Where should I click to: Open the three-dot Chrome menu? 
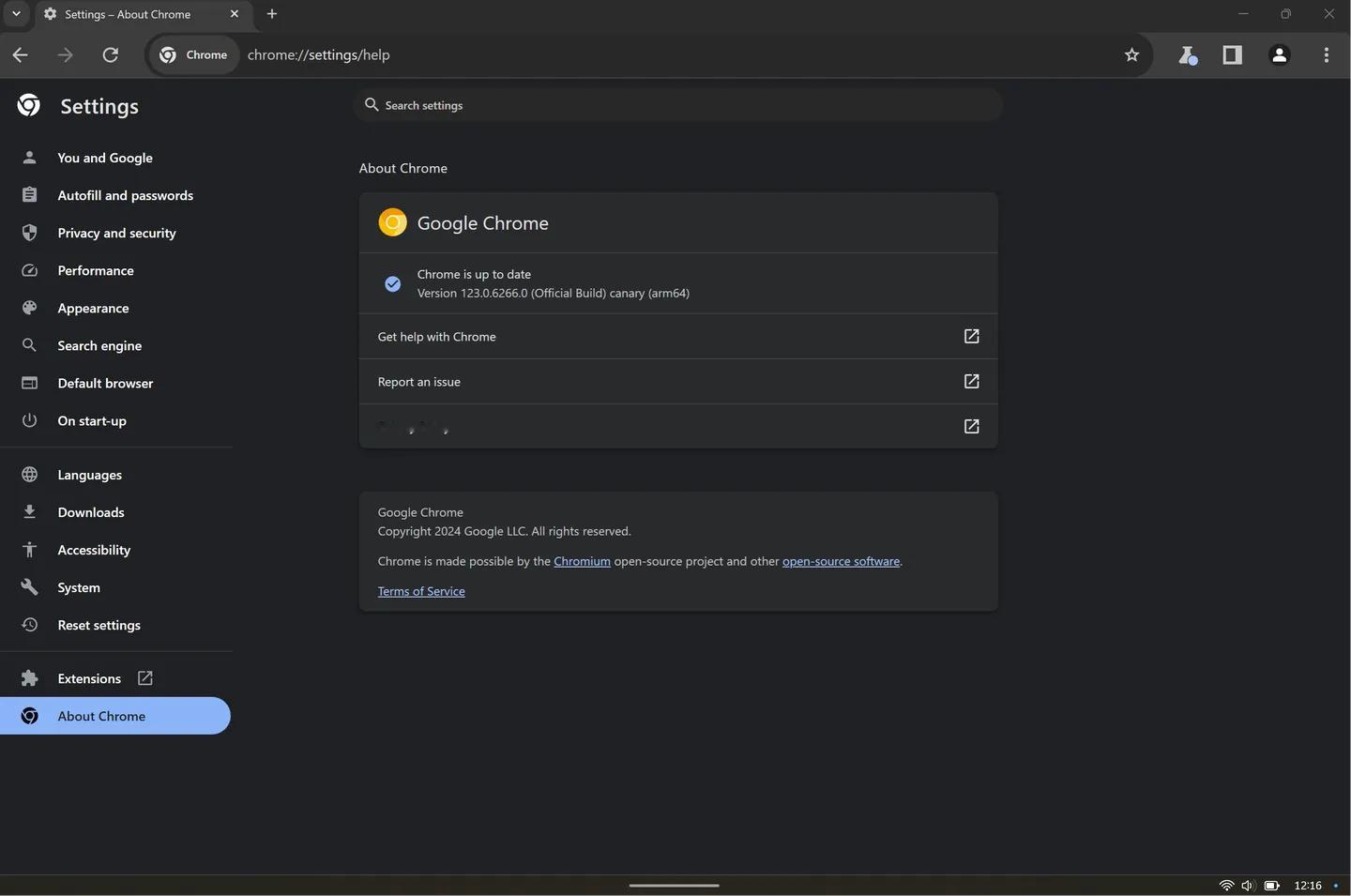[1326, 55]
